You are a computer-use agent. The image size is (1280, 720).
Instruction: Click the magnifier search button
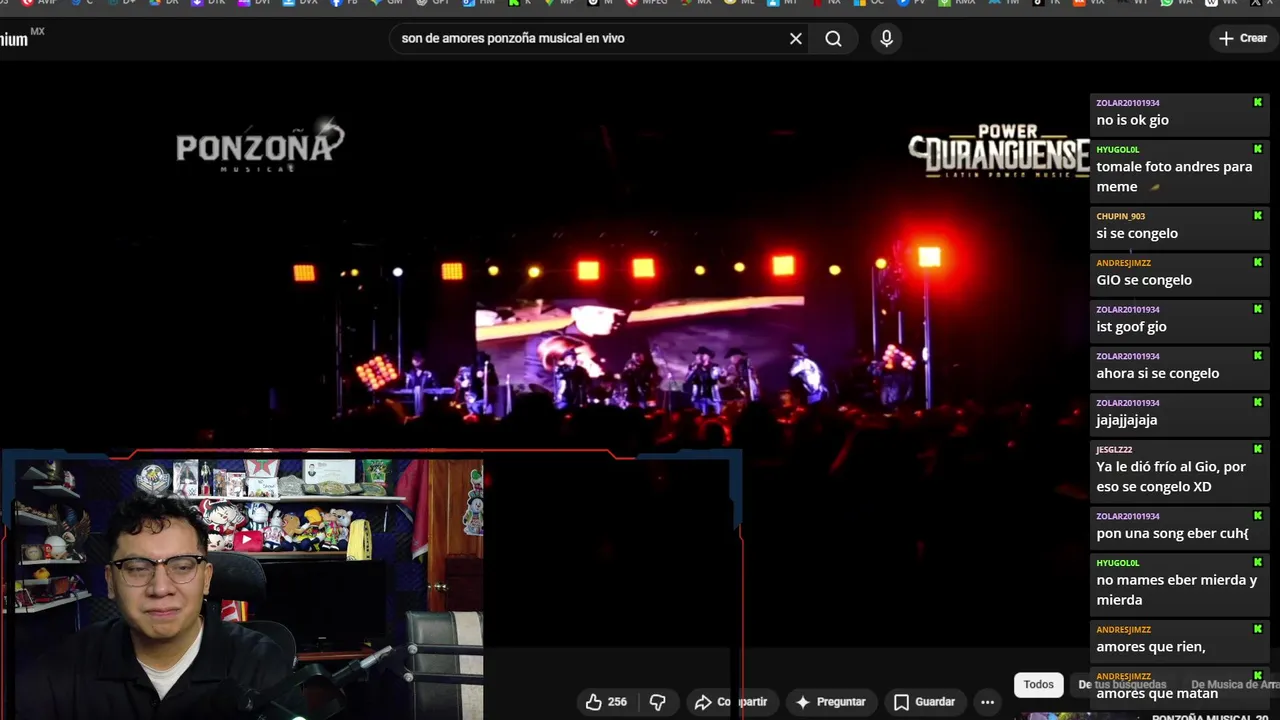coord(833,39)
